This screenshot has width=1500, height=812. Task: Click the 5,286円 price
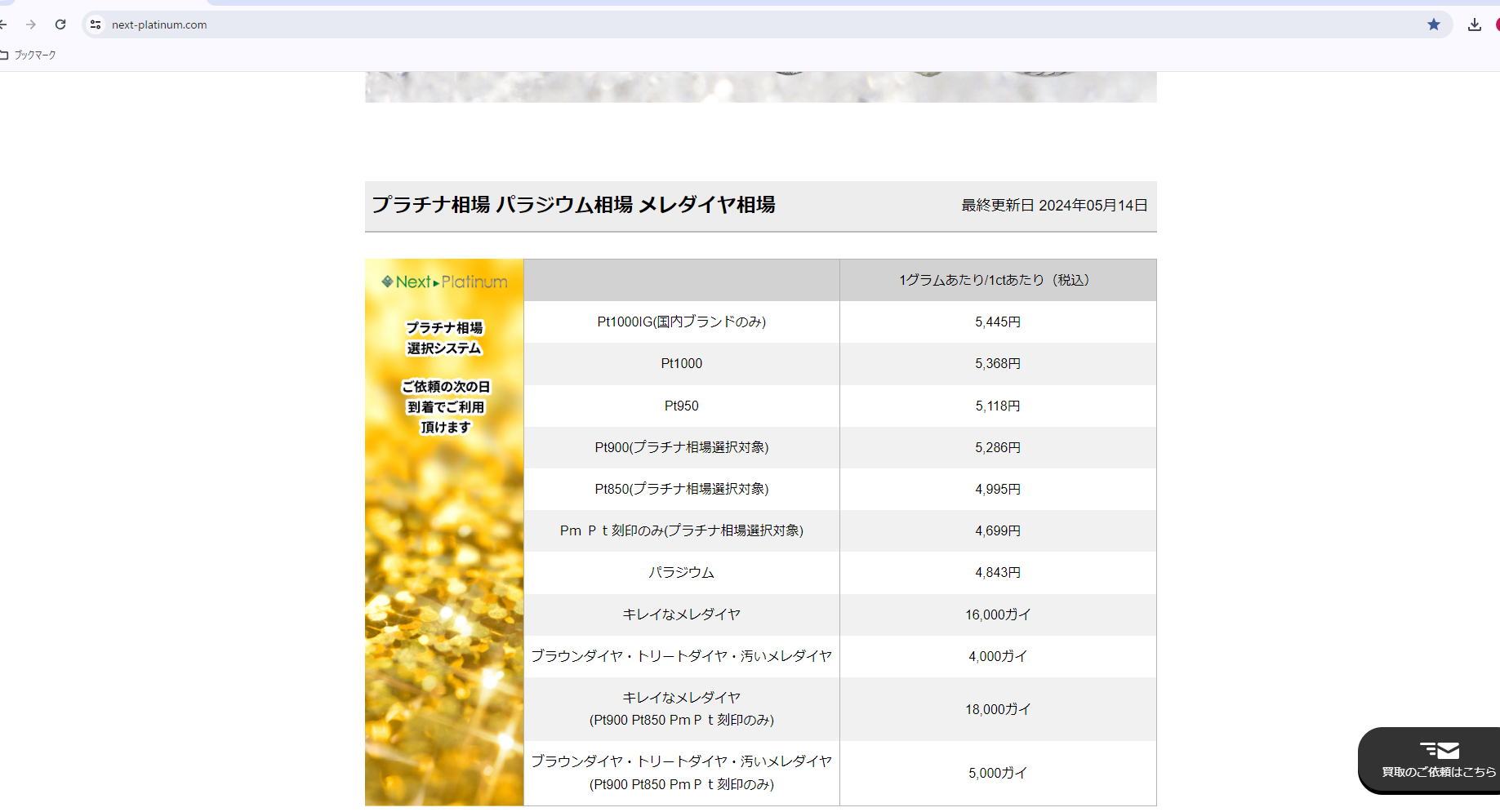[x=998, y=447]
